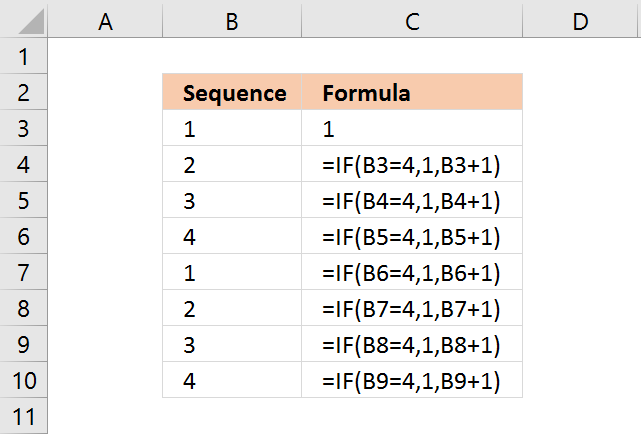This screenshot has height=434, width=641.
Task: Select column A header
Action: (x=105, y=21)
